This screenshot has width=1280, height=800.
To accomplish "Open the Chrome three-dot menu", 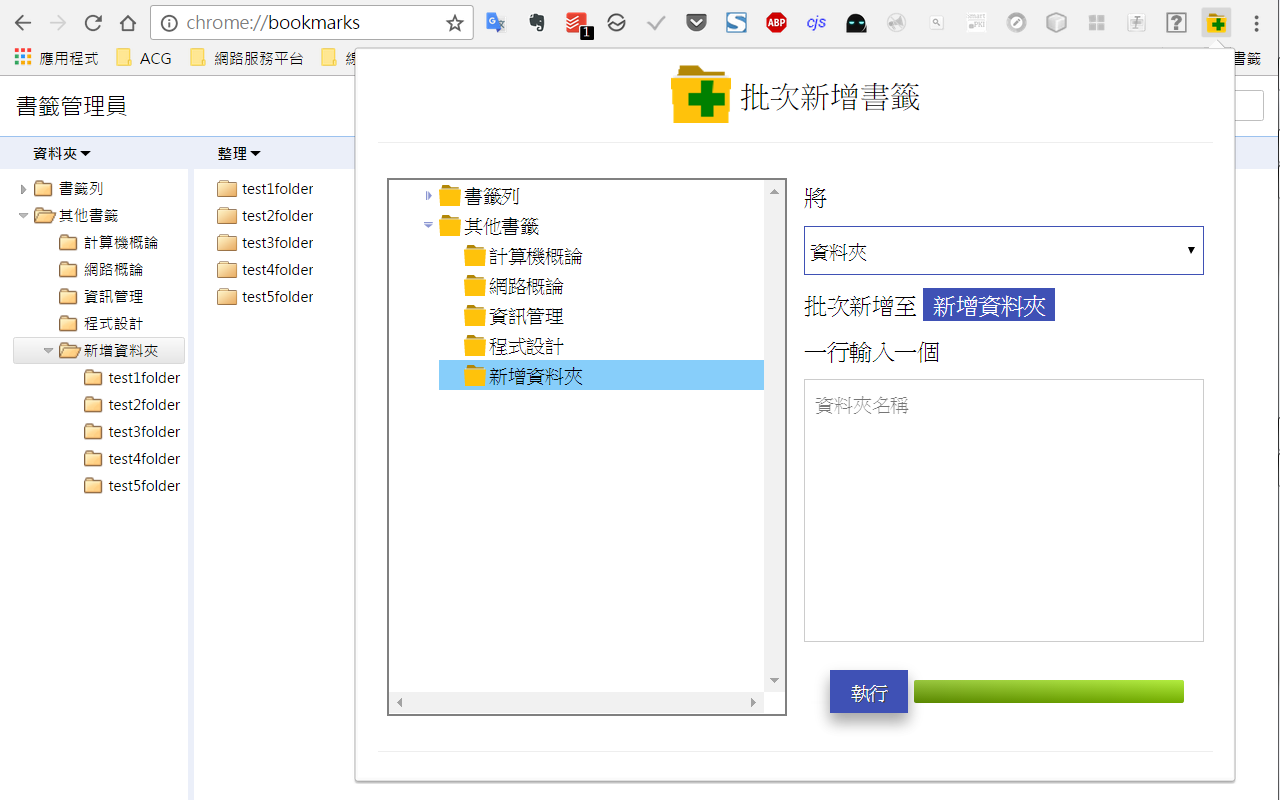I will tap(1256, 23).
